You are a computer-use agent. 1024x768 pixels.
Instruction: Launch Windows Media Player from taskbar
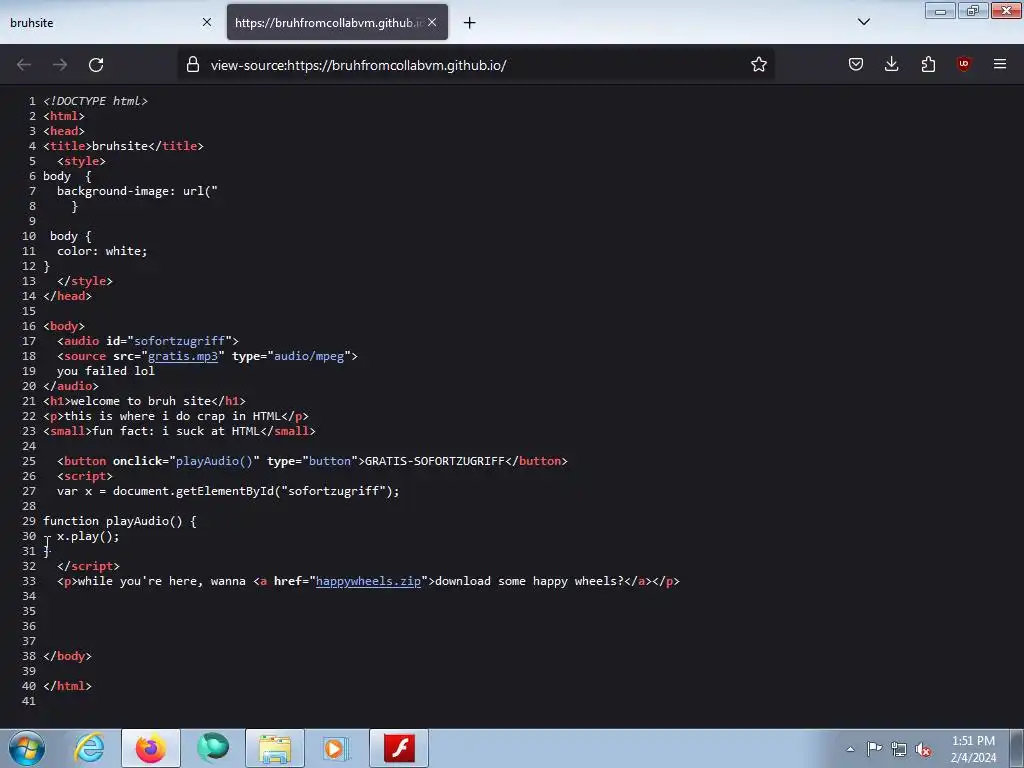(336, 748)
